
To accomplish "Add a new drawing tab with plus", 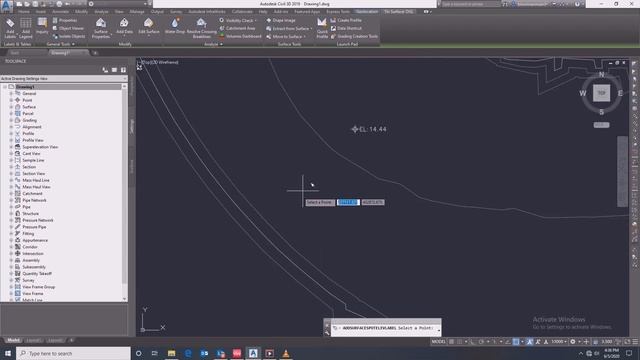I will (95, 53).
